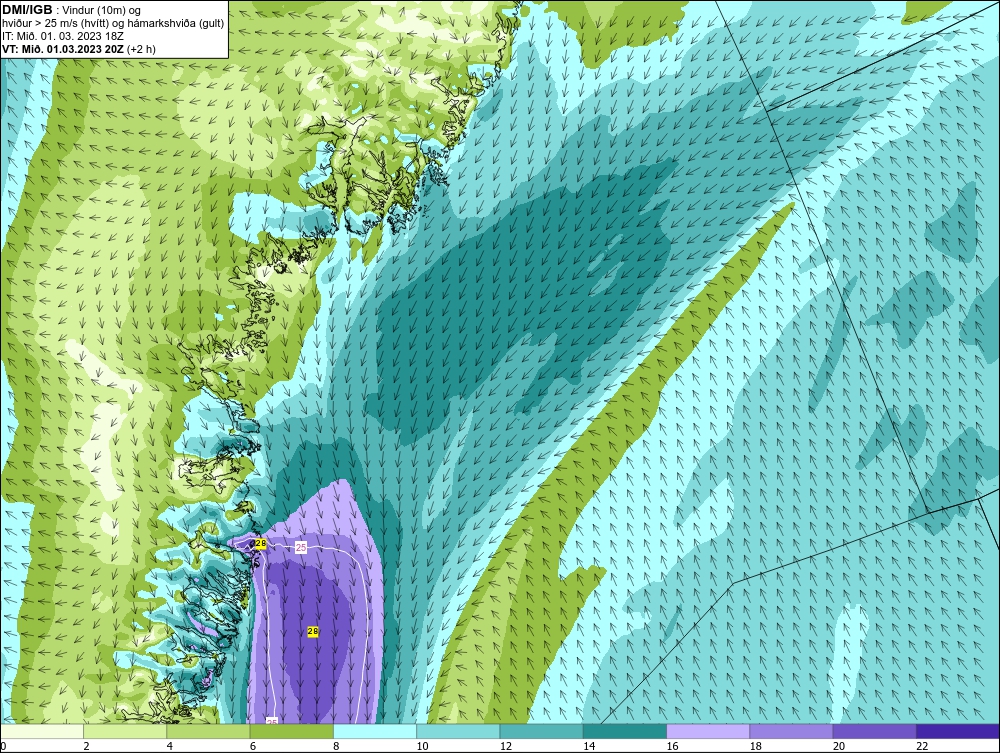The image size is (1000, 753).
Task: Pick the 4–6 m/s green legend swatch
Action: (208, 731)
